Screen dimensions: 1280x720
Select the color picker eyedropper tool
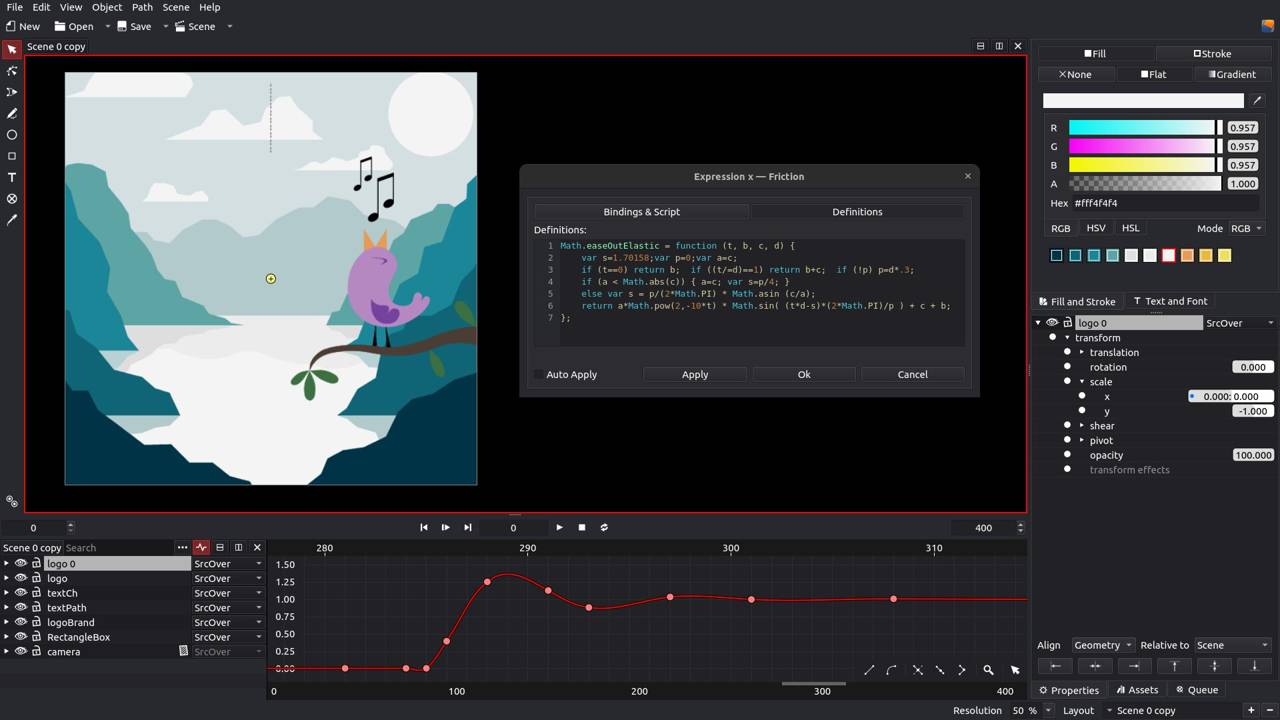point(12,220)
